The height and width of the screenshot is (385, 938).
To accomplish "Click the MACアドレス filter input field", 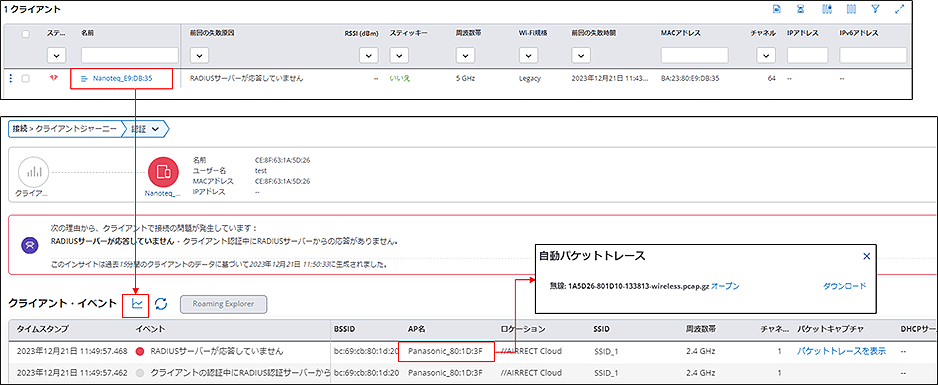I will point(695,56).
